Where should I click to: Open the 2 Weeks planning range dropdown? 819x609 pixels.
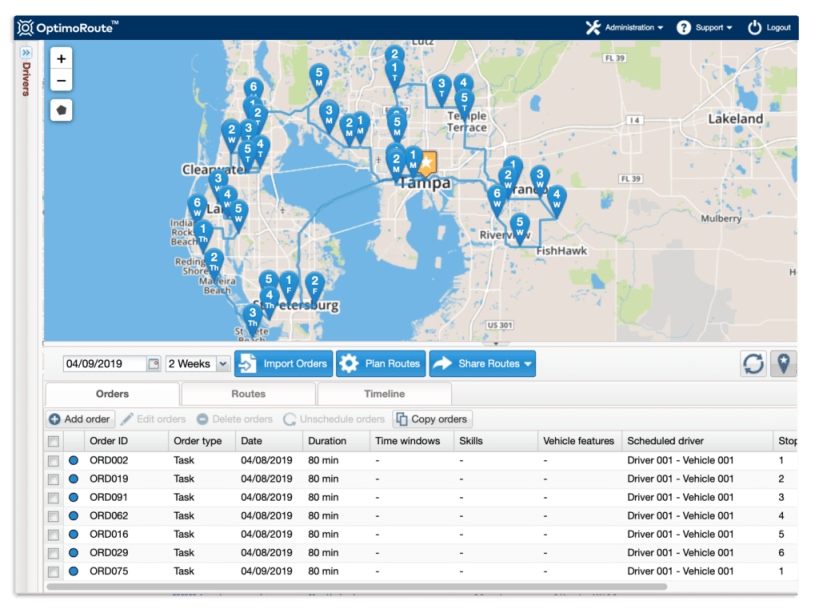(x=198, y=364)
